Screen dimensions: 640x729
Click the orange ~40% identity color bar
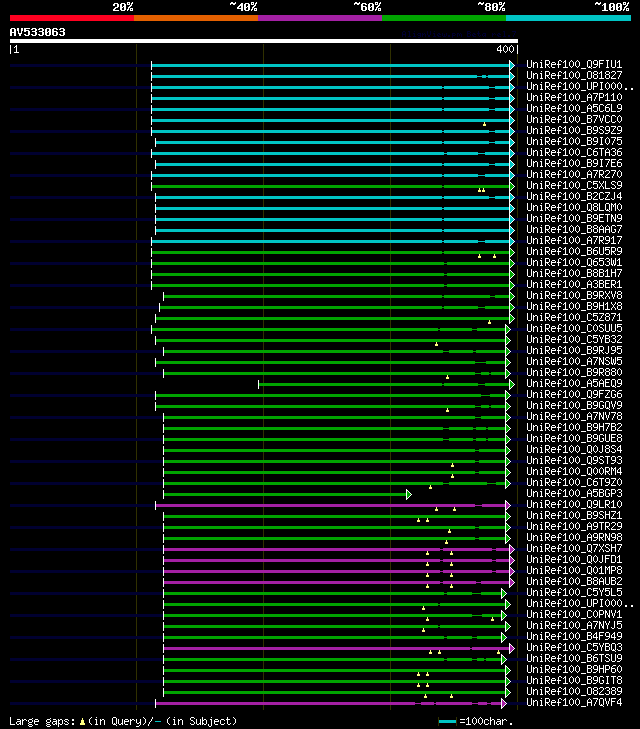tap(196, 18)
